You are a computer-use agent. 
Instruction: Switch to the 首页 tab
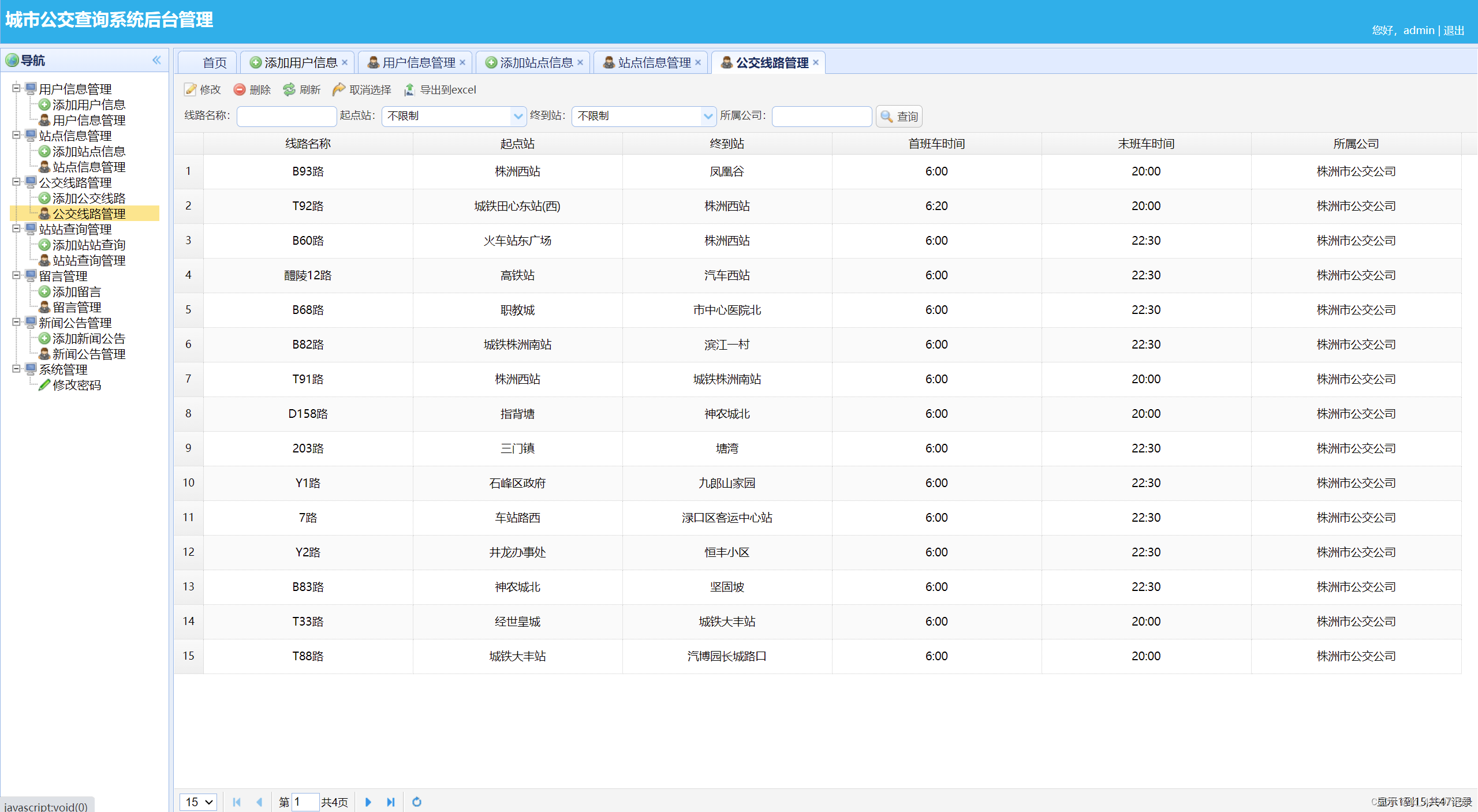coord(208,62)
